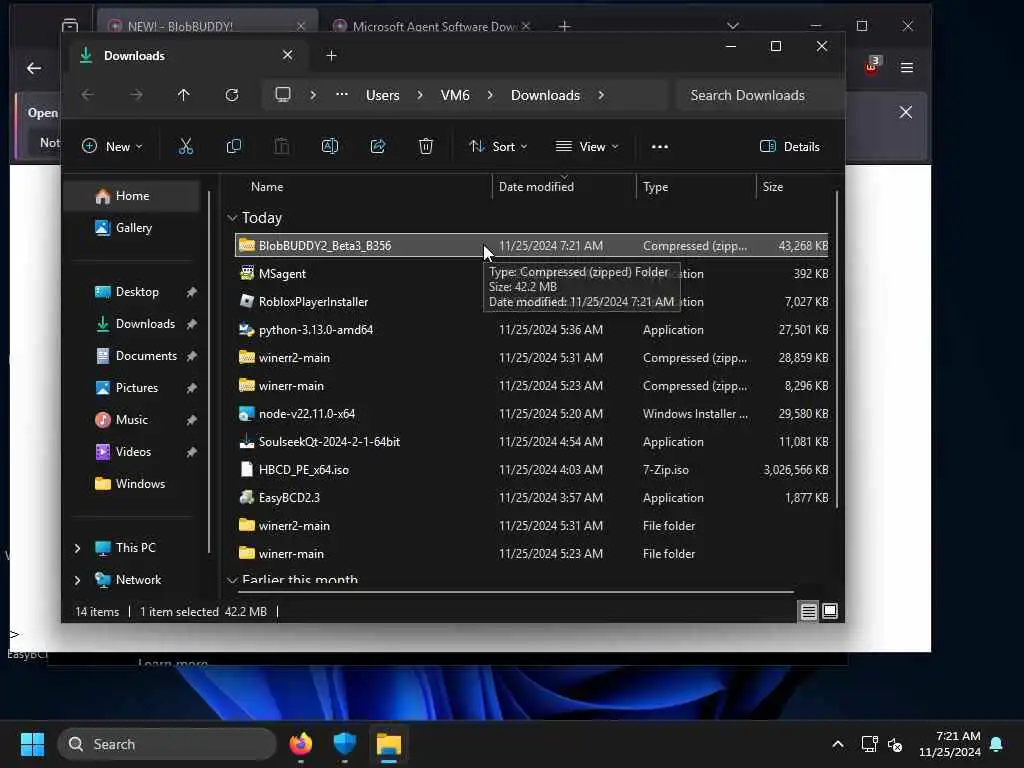Viewport: 1024px width, 768px height.
Task: Click the navigation pane scrollbar
Action: [210, 372]
